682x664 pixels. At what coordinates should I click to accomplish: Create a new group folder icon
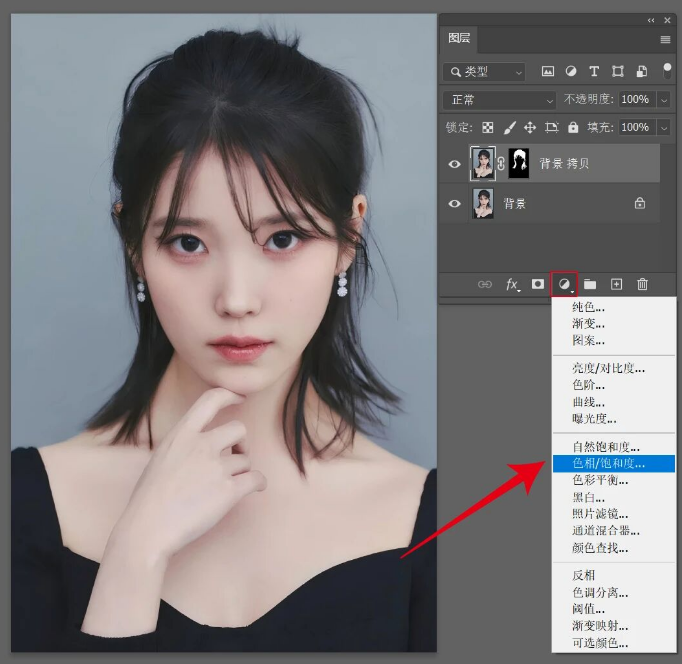[590, 284]
